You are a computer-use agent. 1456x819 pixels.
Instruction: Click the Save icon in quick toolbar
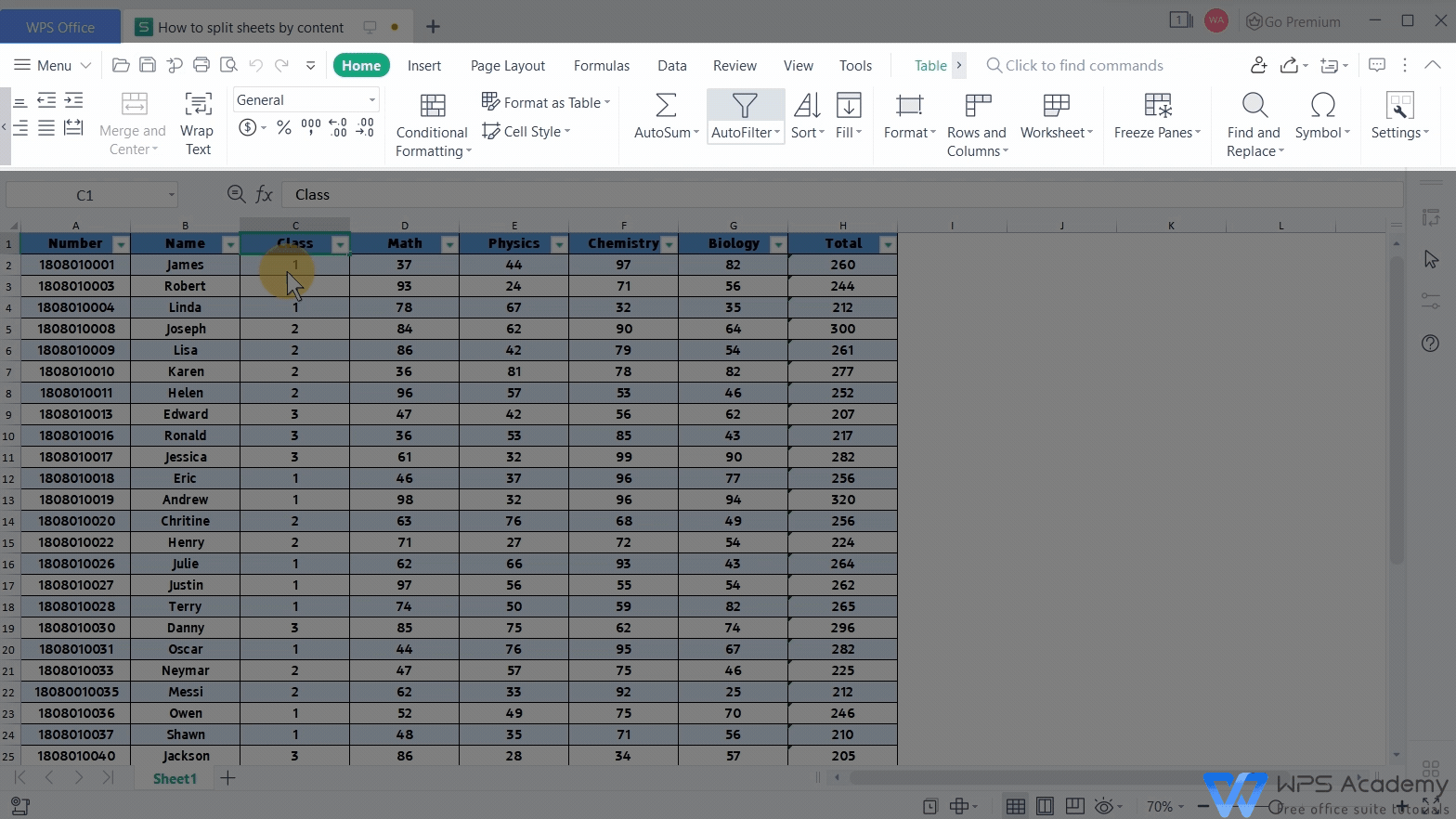tap(148, 65)
